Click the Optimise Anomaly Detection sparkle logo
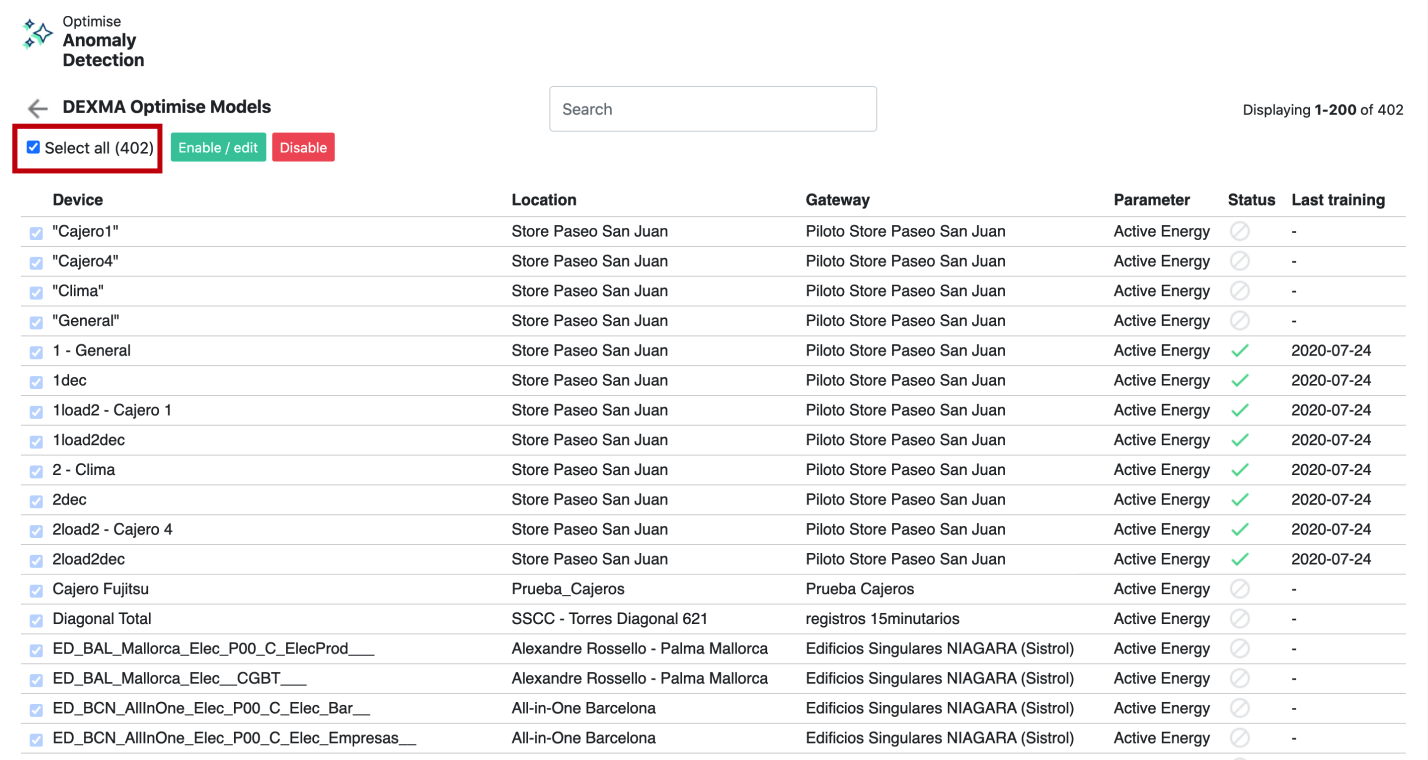This screenshot has width=1428, height=760. 38,34
